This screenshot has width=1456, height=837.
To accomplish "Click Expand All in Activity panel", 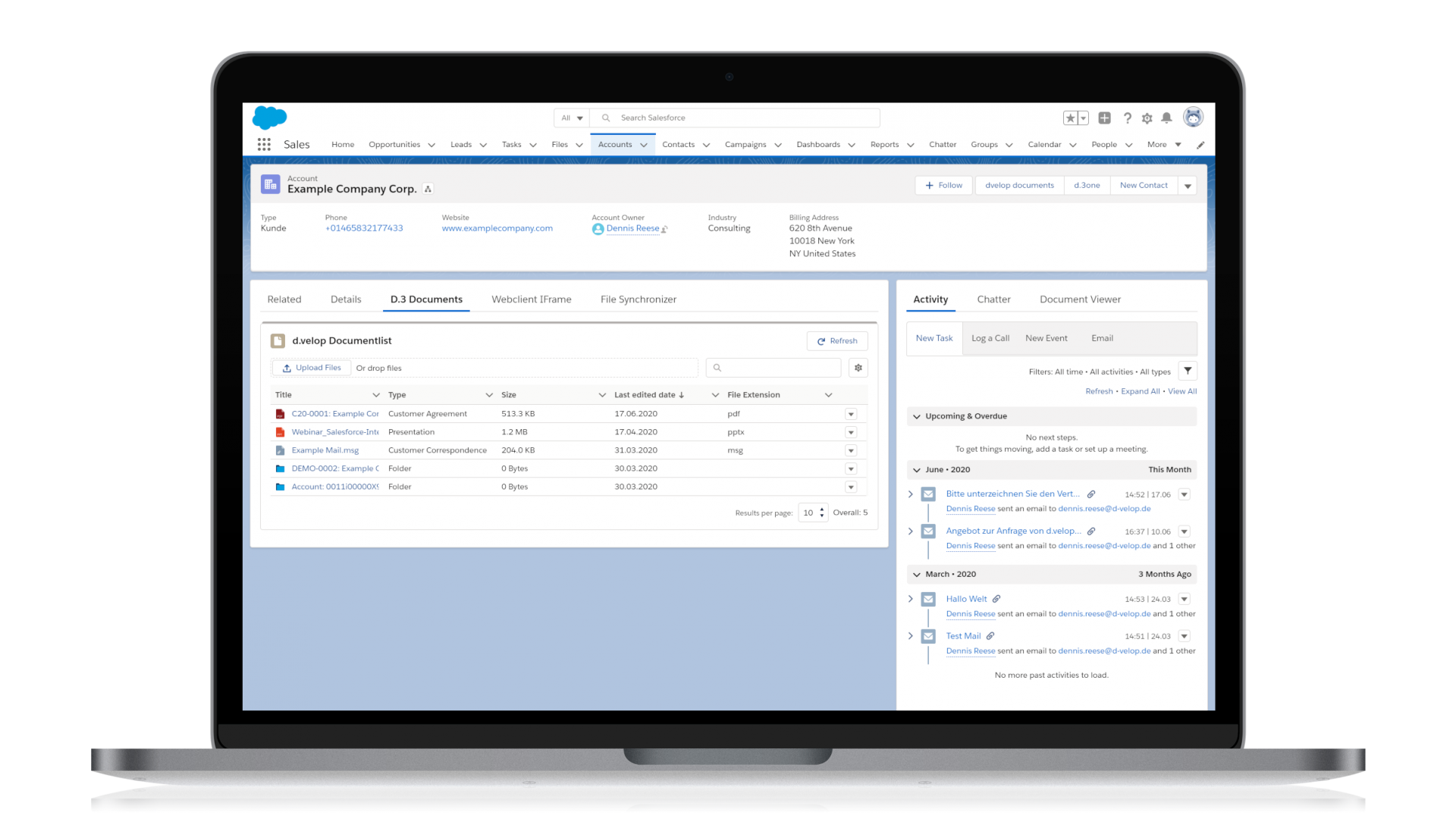I will (1140, 391).
